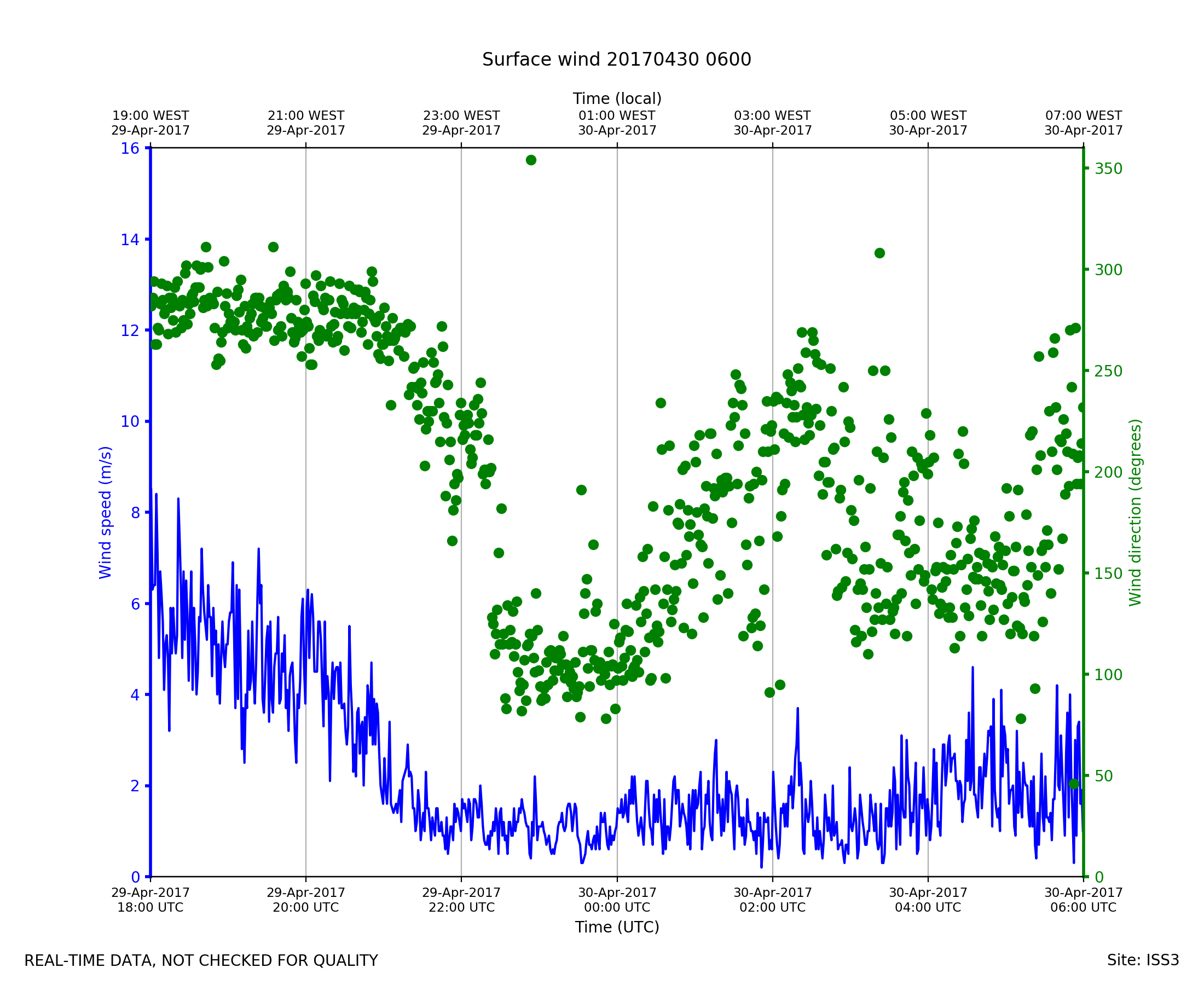1204x985 pixels.
Task: Click the 'Time (local)' top axis label
Action: 617,99
